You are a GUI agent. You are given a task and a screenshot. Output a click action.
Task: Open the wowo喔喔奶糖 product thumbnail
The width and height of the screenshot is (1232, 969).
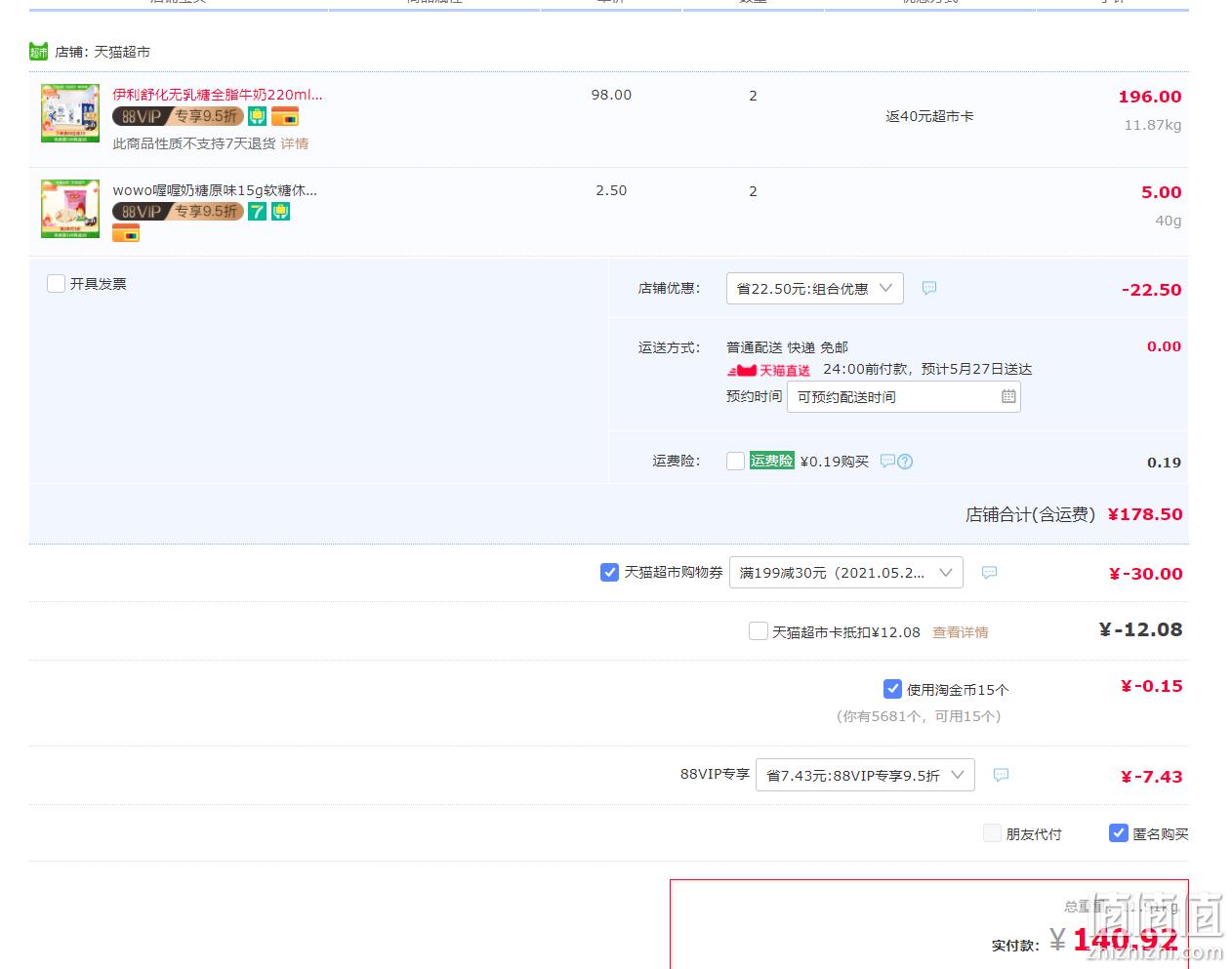(x=70, y=209)
